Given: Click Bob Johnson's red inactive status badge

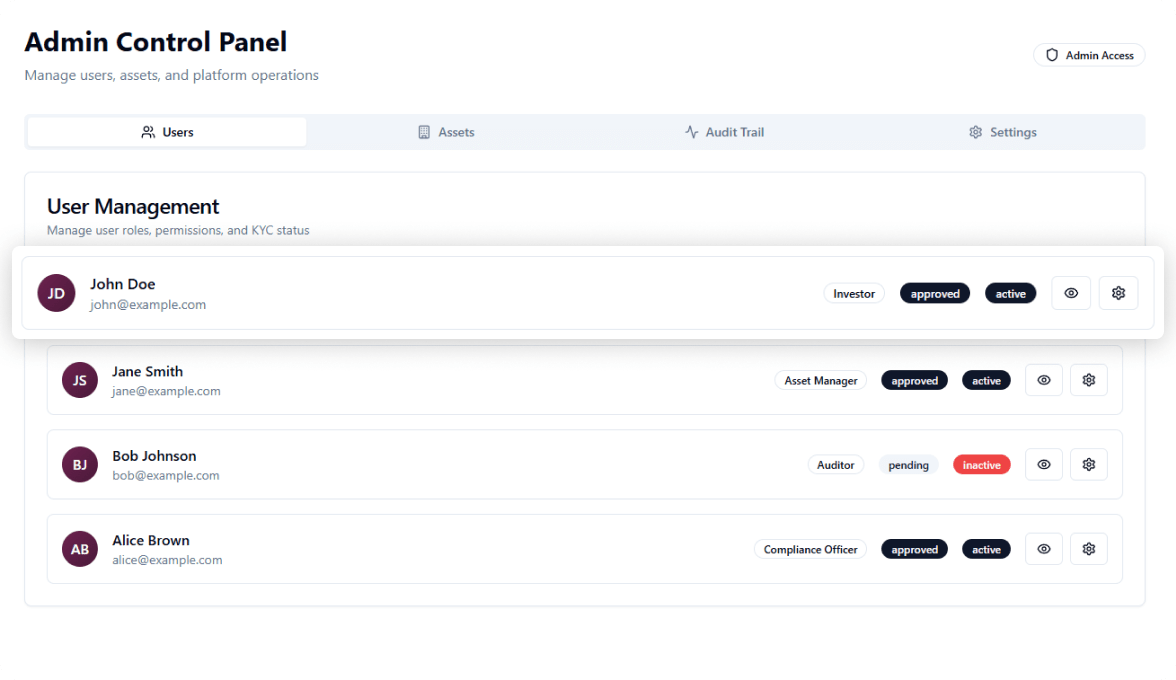Looking at the screenshot, I should click(981, 465).
